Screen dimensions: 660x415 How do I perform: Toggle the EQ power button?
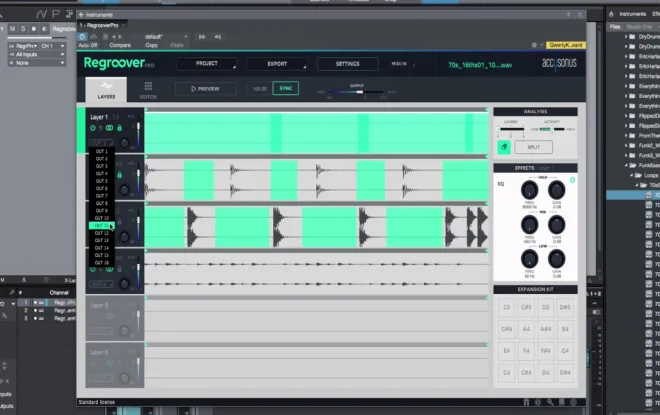click(572, 180)
